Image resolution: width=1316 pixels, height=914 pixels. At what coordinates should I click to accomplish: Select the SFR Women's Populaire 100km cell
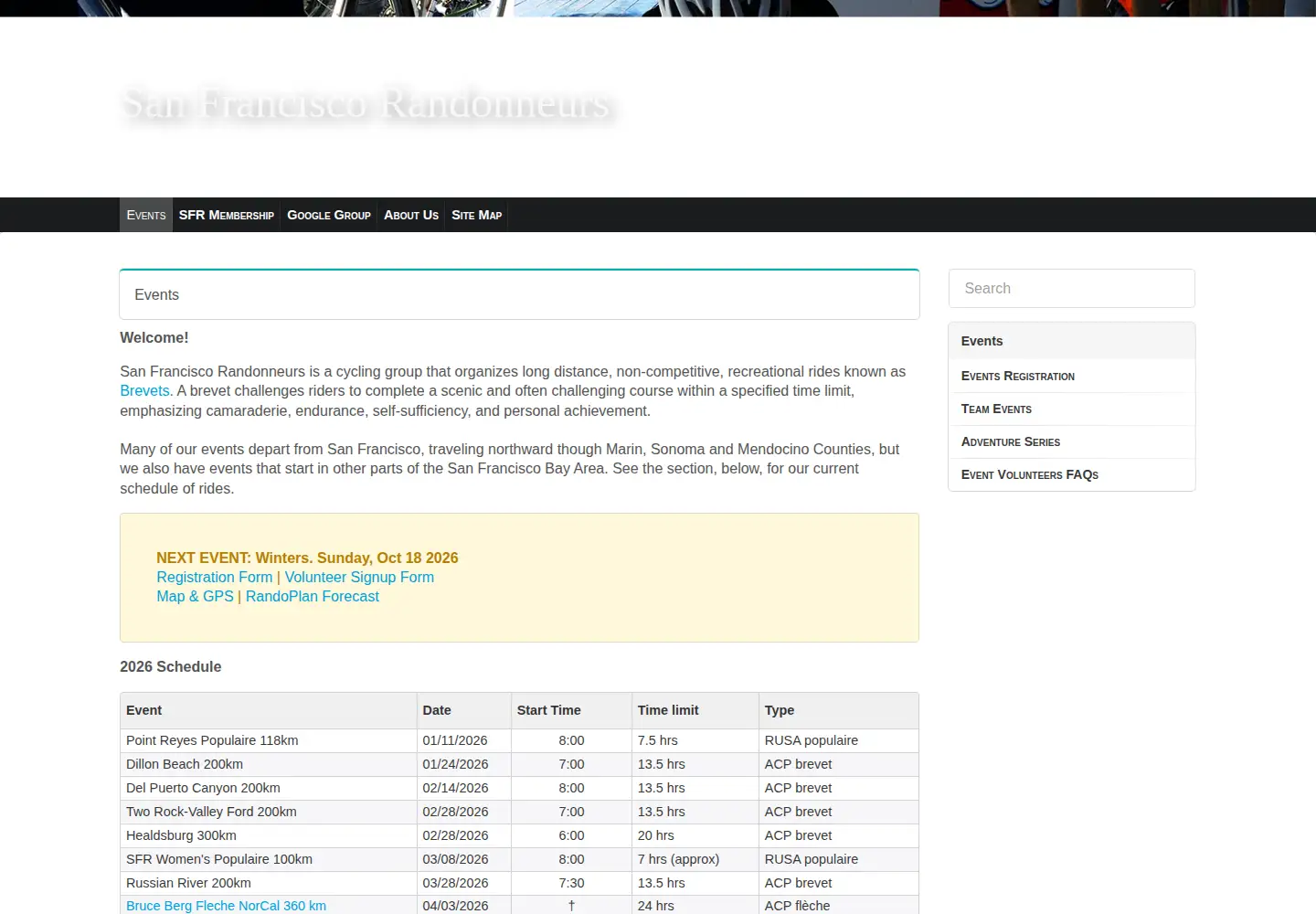pyautogui.click(x=269, y=859)
